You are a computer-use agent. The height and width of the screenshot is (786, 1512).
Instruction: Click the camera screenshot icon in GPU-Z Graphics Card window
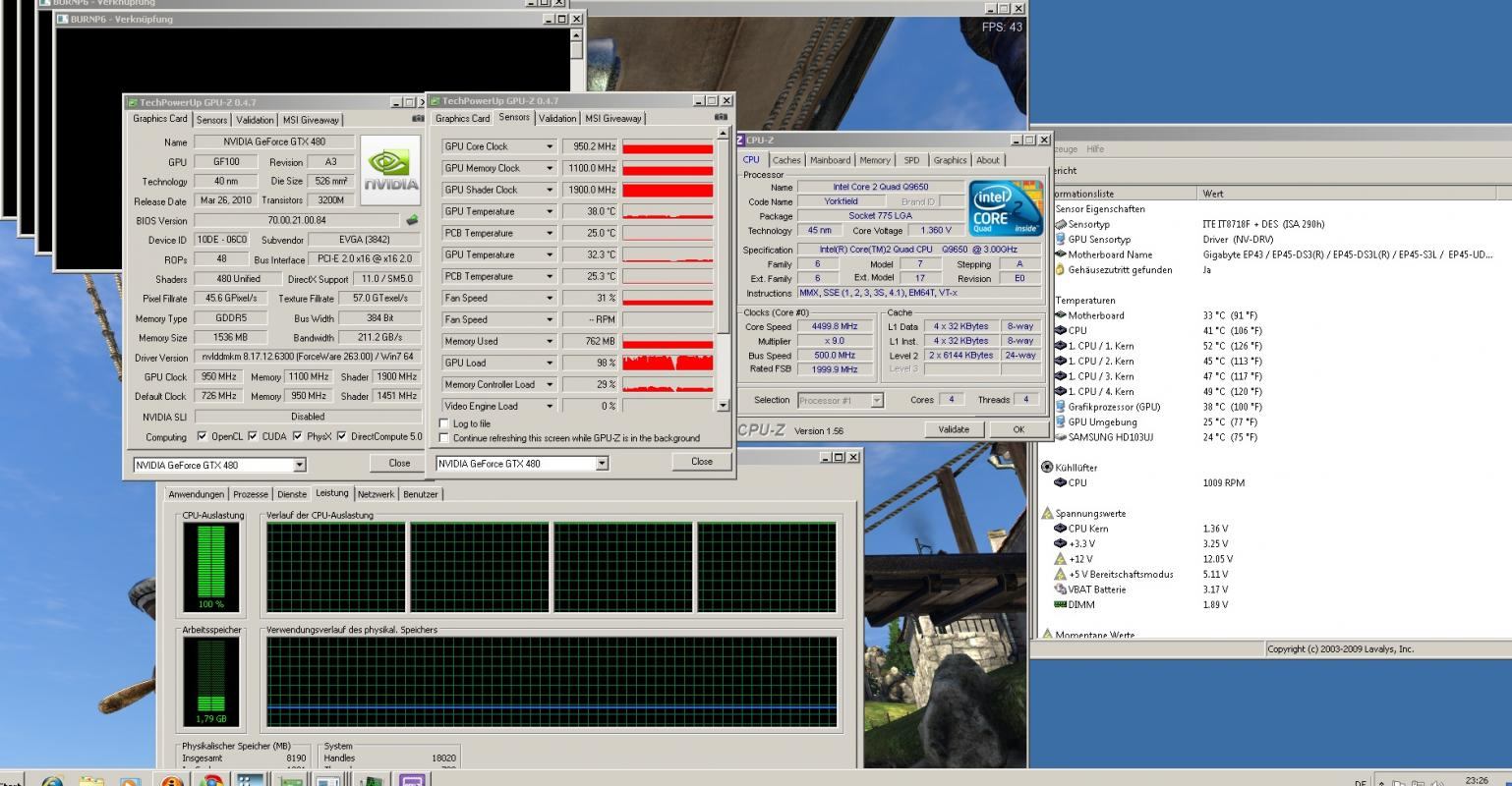click(x=418, y=119)
